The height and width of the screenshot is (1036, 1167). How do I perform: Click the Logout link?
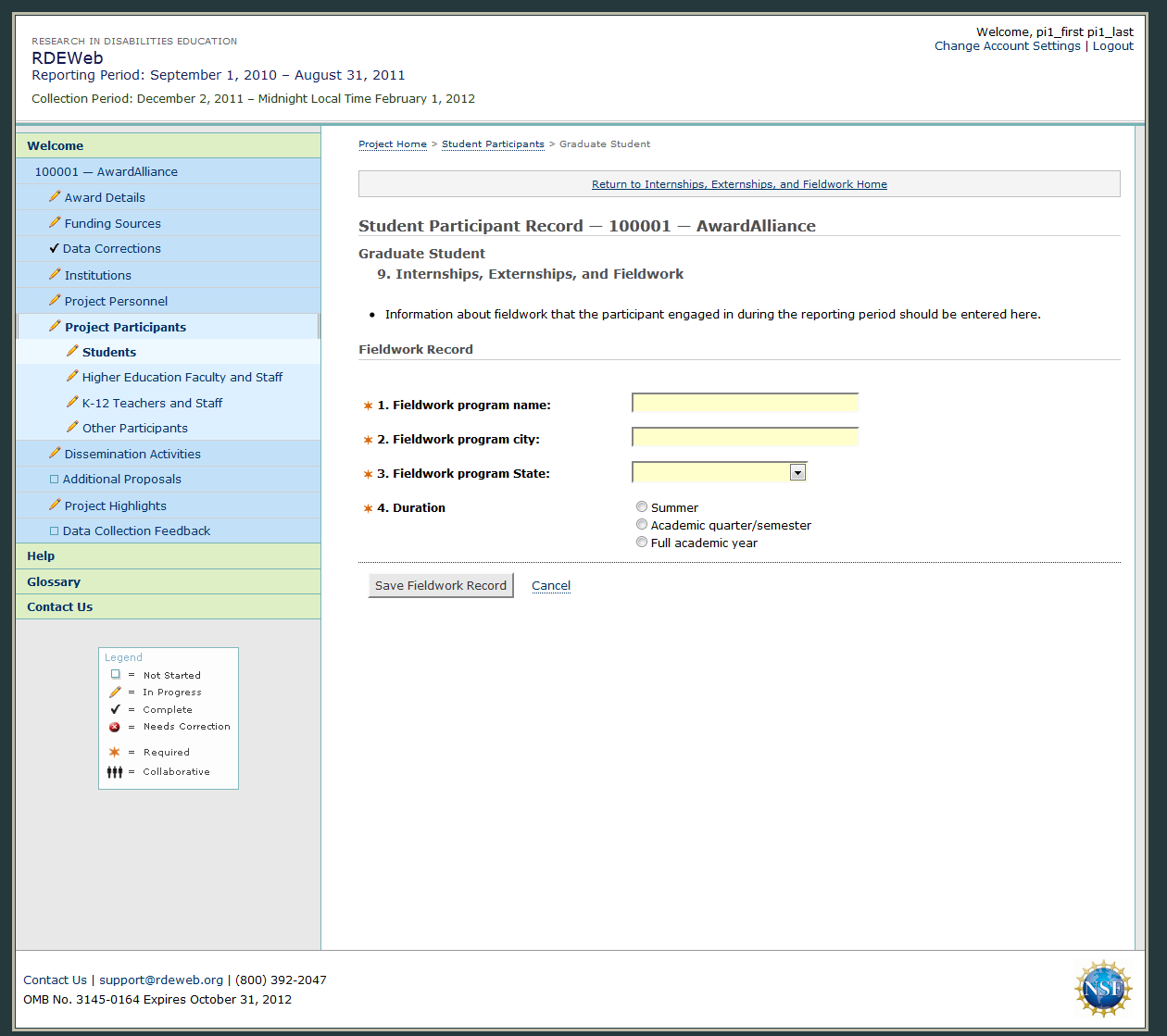tap(1112, 46)
